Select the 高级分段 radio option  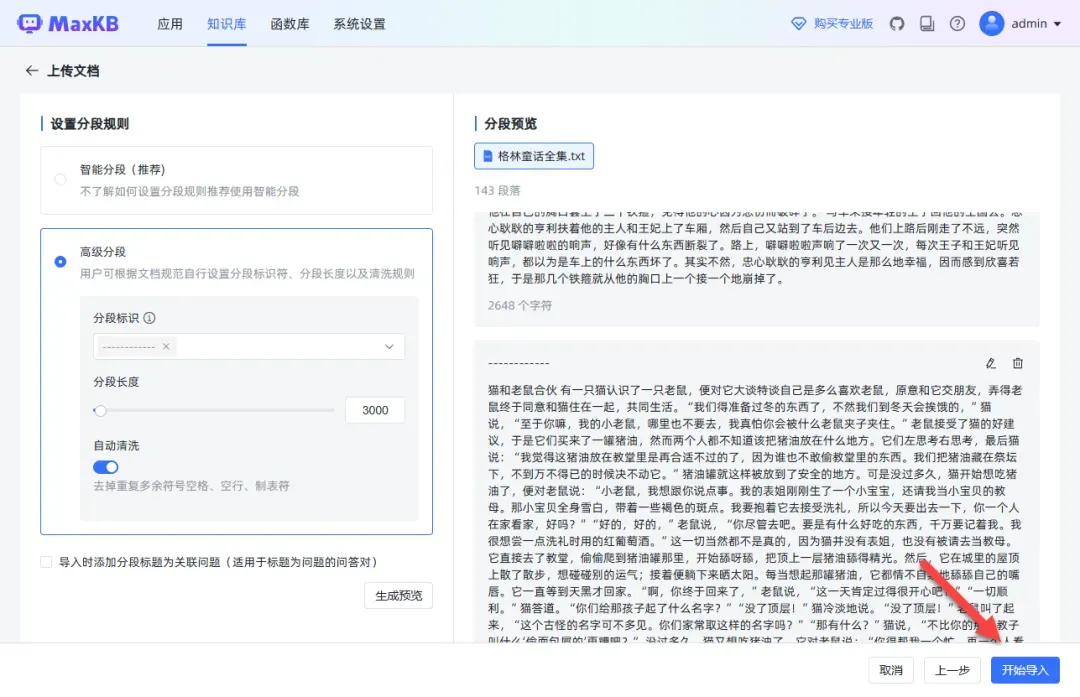point(61,262)
